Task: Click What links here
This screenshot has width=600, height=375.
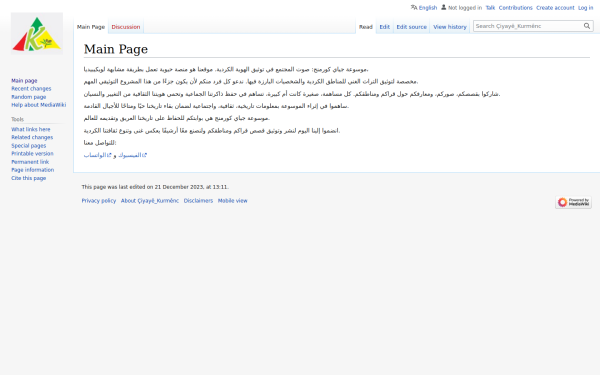Action: (x=31, y=129)
